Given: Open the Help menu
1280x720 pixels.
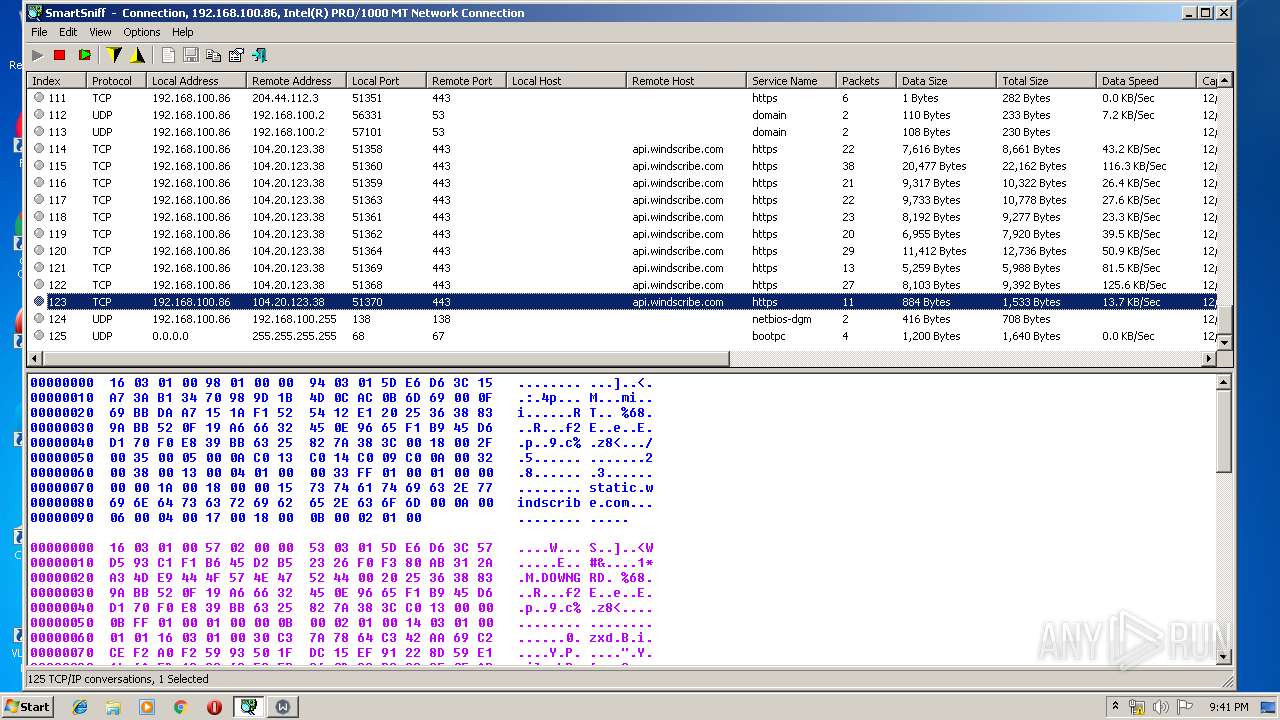Looking at the screenshot, I should click(x=183, y=32).
